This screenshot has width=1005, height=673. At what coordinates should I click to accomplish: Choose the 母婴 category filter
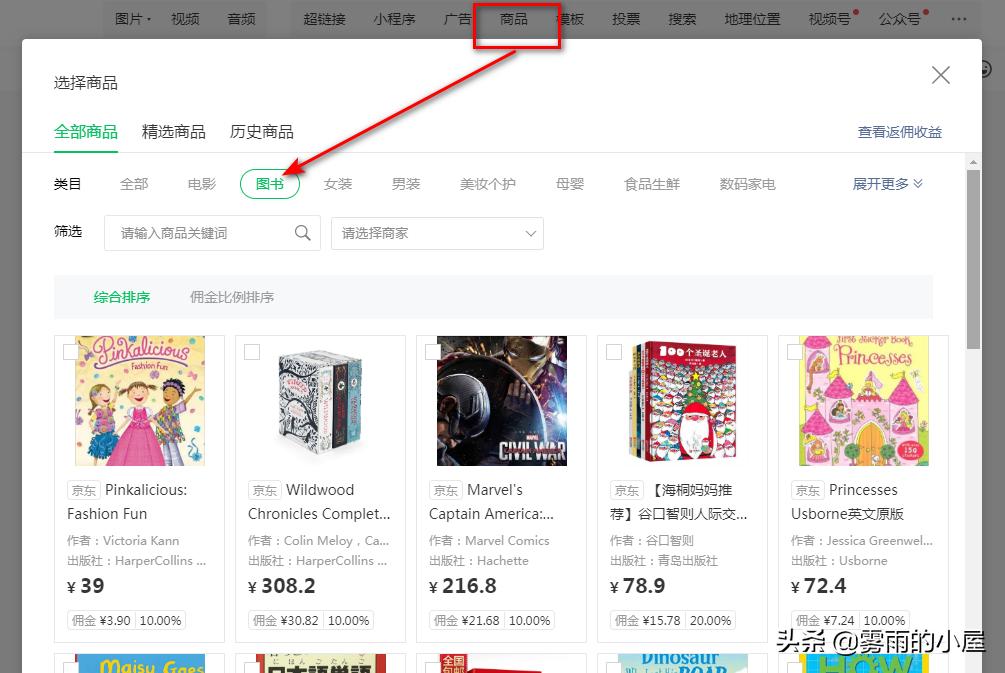click(570, 184)
